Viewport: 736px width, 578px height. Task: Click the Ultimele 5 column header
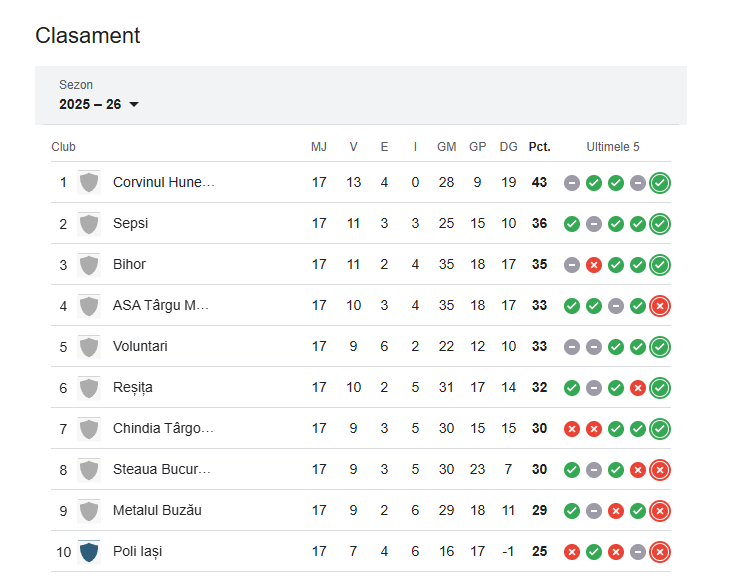[613, 147]
